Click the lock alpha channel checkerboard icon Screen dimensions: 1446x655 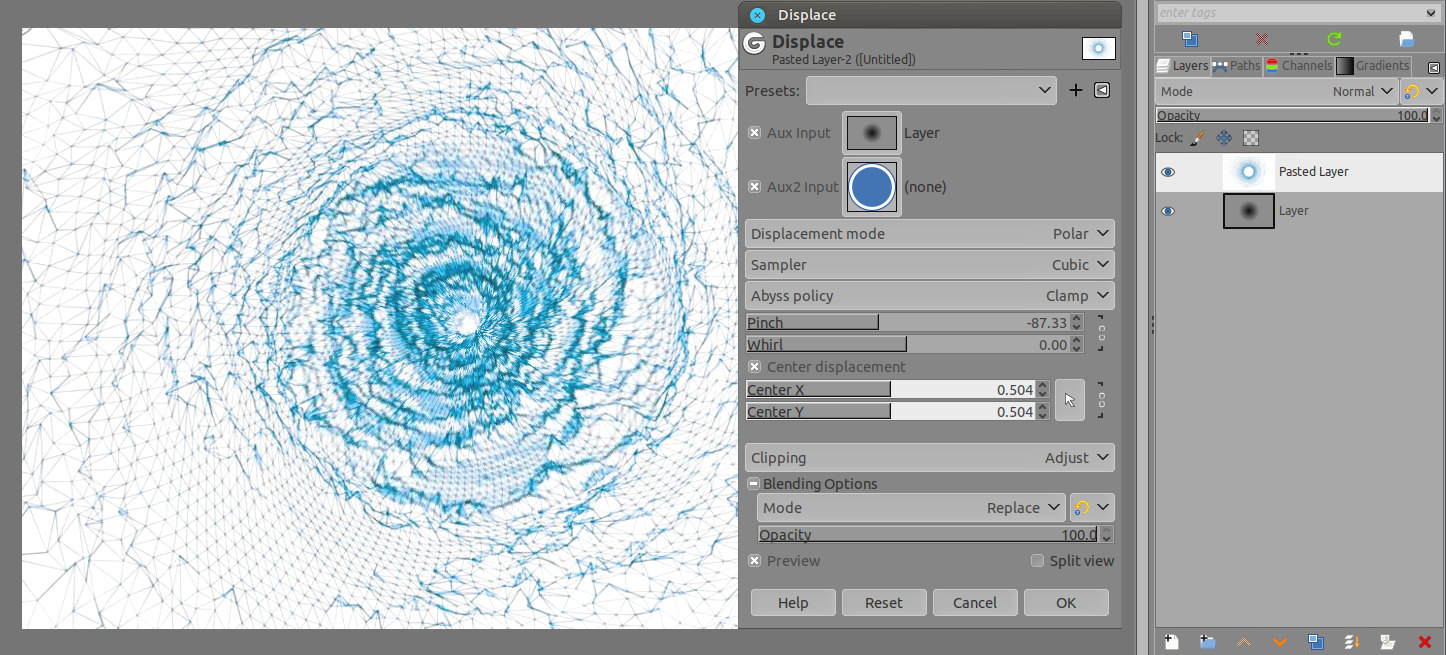pos(1250,138)
